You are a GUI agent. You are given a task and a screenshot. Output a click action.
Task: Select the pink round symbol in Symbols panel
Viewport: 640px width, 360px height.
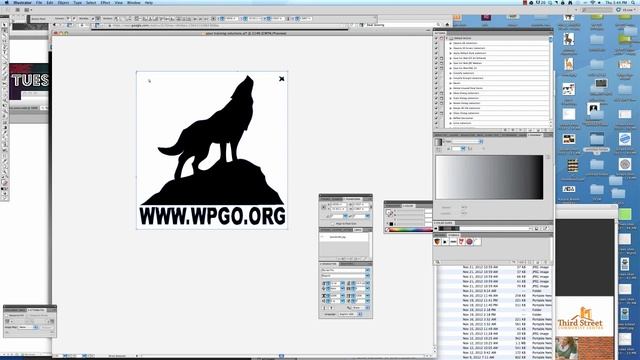point(469,242)
